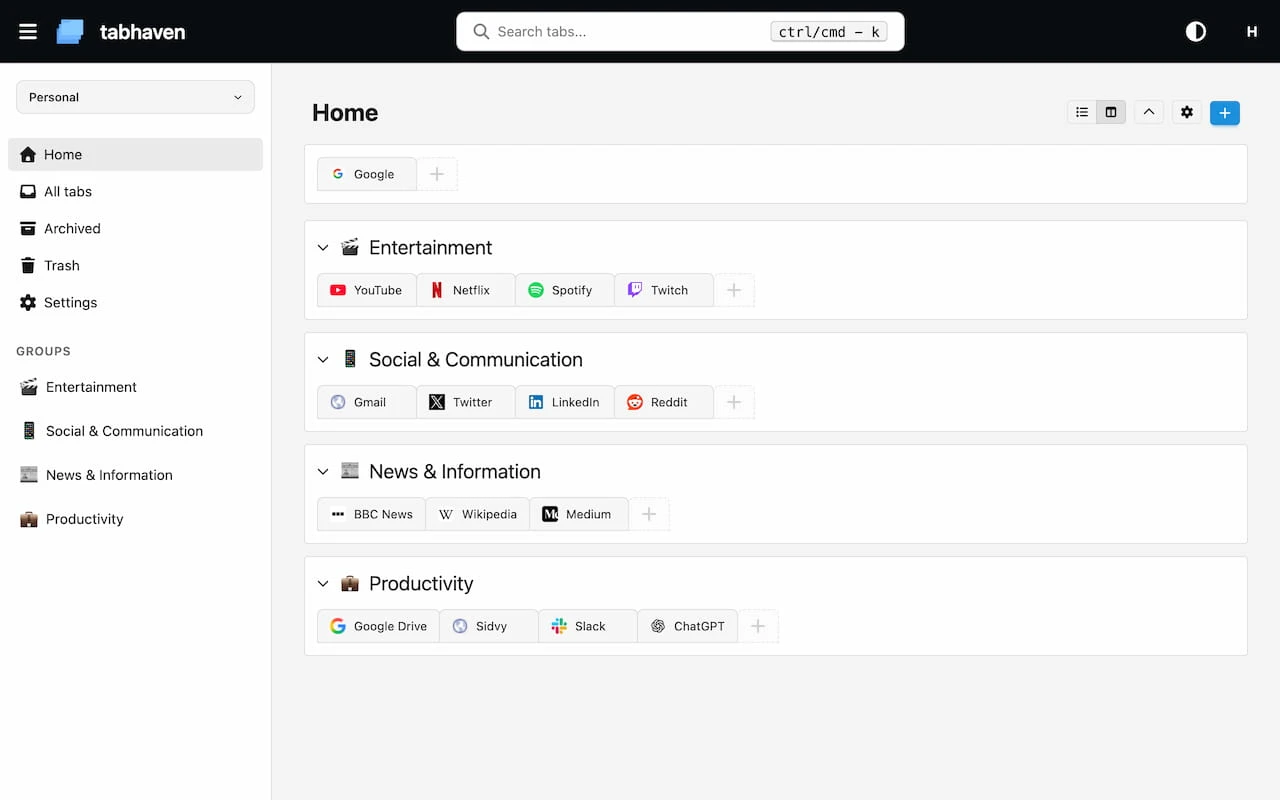The height and width of the screenshot is (800, 1280).
Task: Open the Reddit tab in Social & Communication
Action: point(662,402)
